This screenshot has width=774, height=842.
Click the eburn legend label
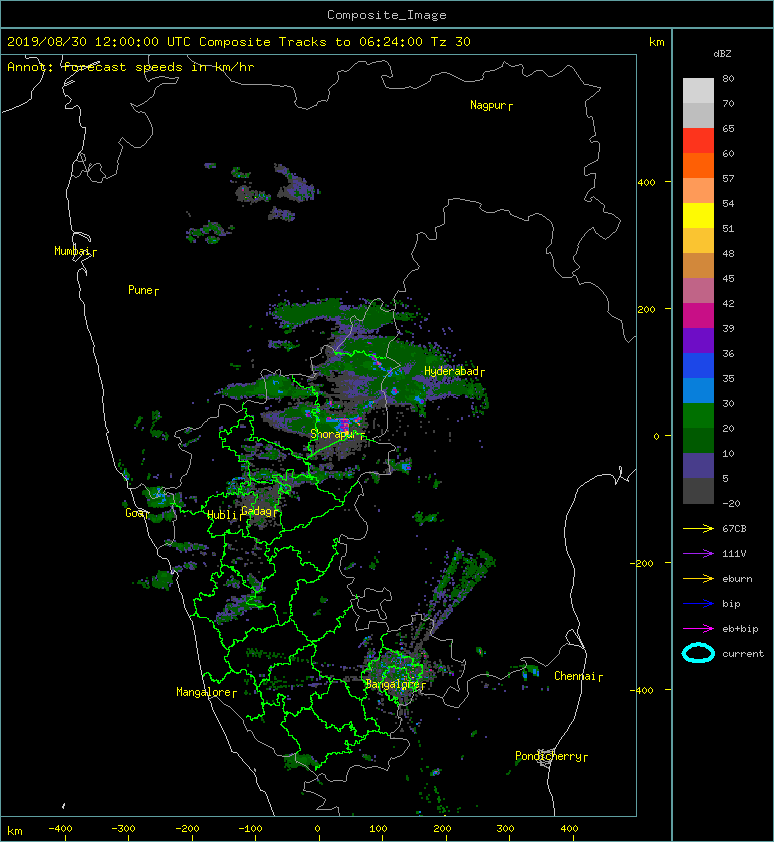(x=737, y=579)
